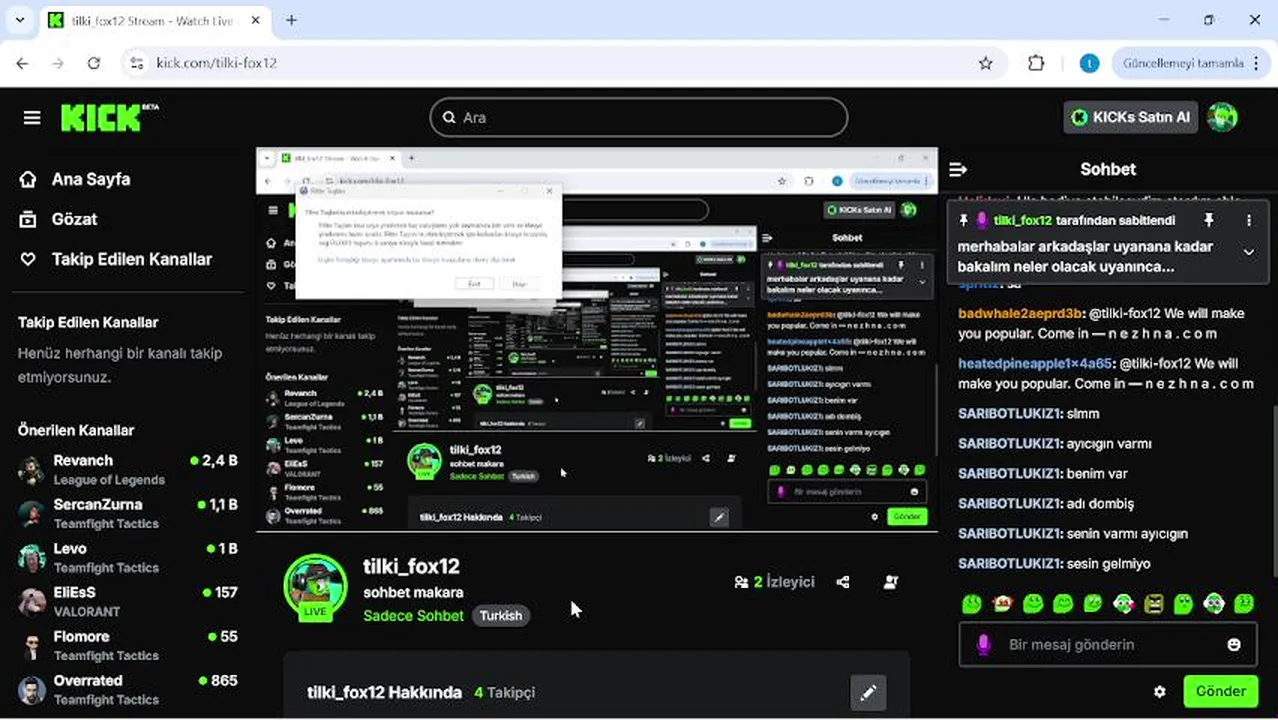The height and width of the screenshot is (720, 1278).
Task: Click the Önerilen Kanallar heading
Action: click(76, 430)
